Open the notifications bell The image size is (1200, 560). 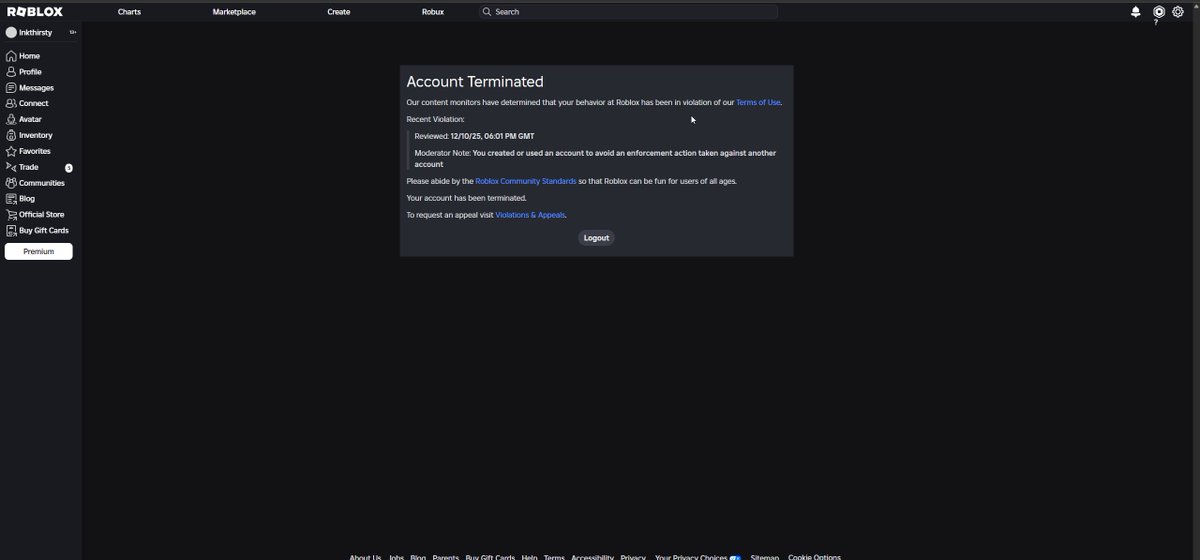click(1136, 12)
